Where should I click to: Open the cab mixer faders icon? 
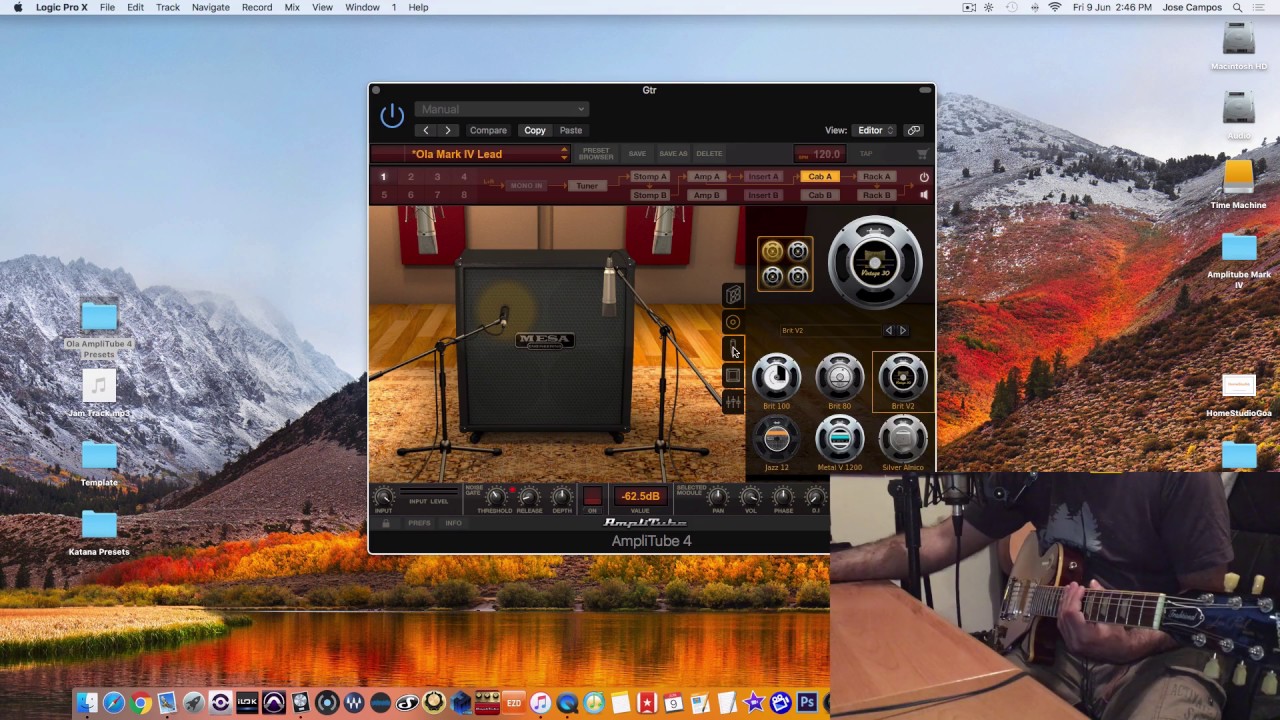tap(733, 402)
